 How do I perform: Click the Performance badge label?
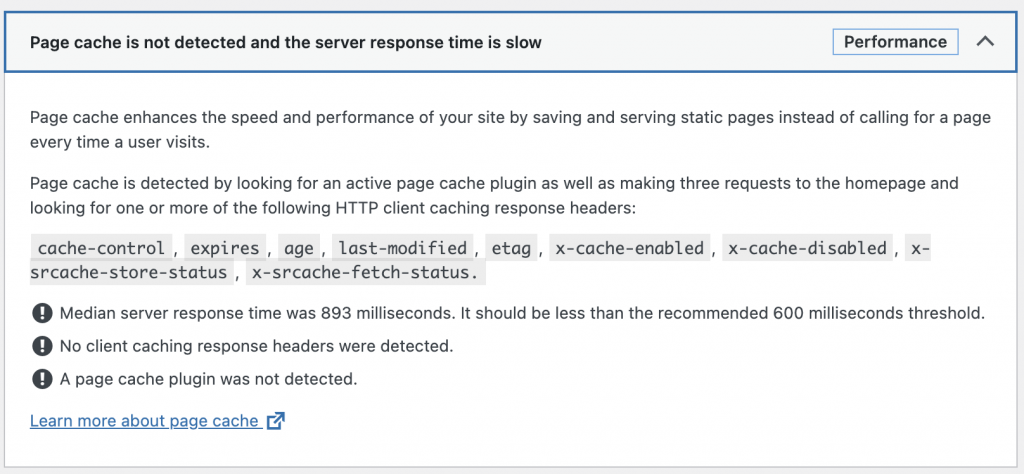click(x=895, y=42)
